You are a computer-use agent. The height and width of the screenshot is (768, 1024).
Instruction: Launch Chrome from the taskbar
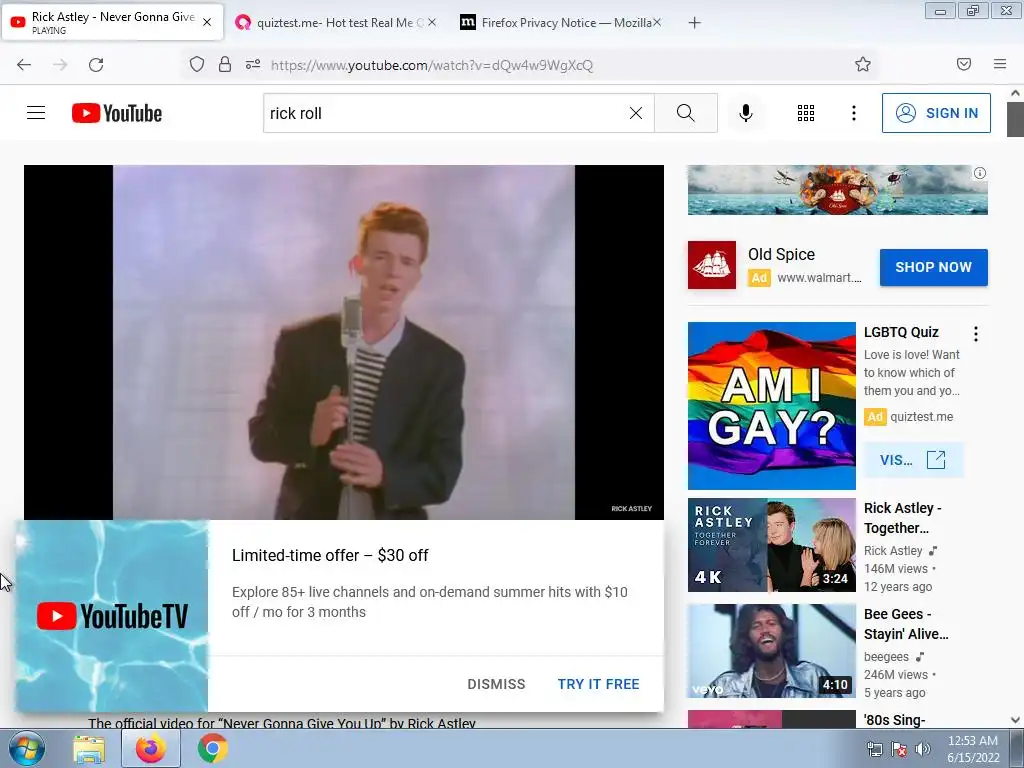(x=213, y=748)
